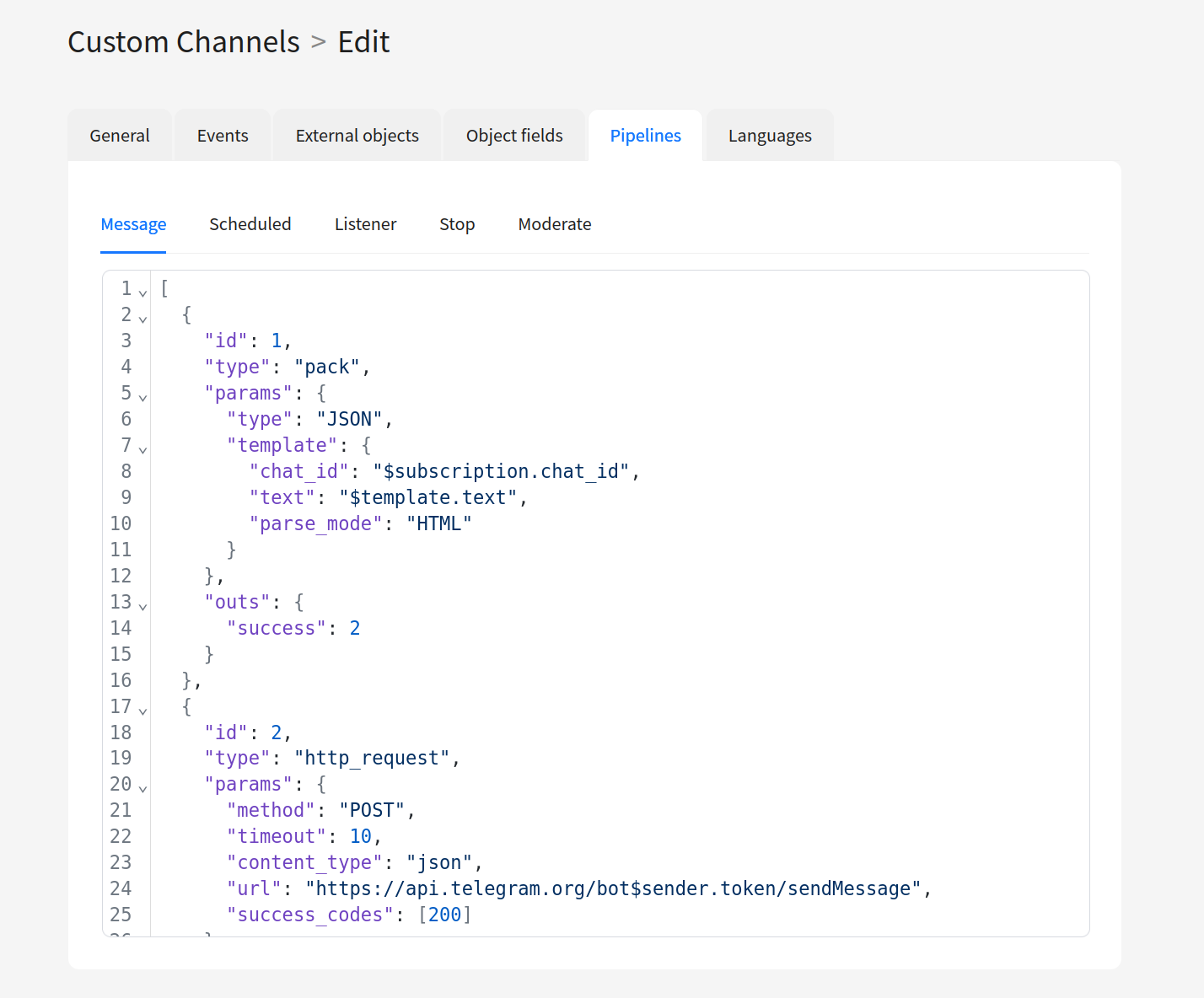Screen dimensions: 1204x998
Task: Click the "$template.text" value
Action: 428,497
